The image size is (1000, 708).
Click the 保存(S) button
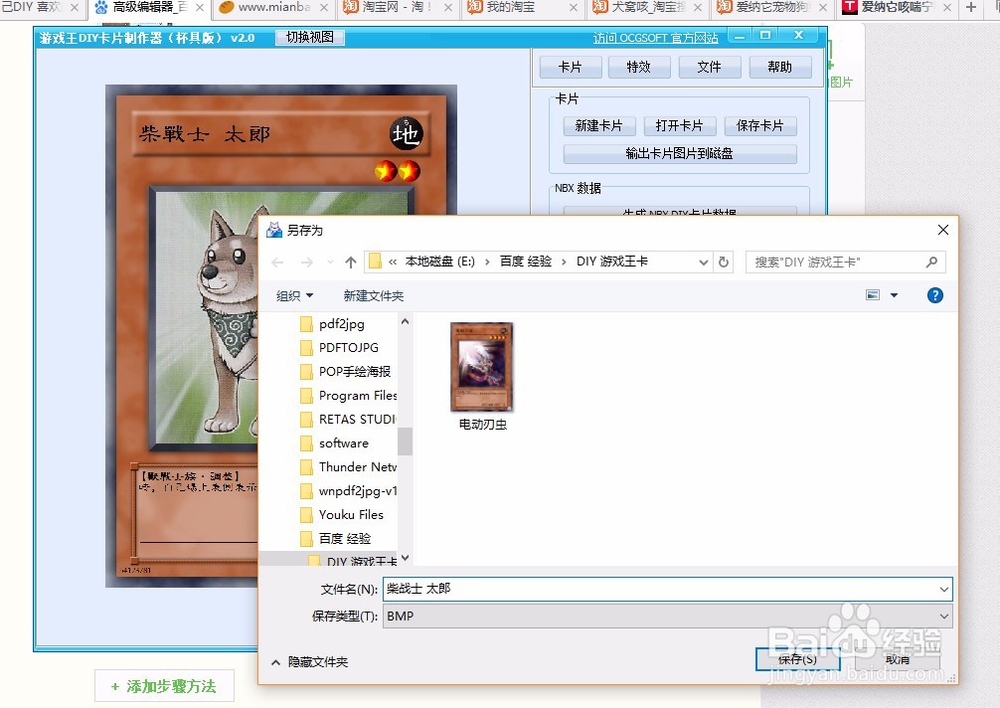(797, 659)
